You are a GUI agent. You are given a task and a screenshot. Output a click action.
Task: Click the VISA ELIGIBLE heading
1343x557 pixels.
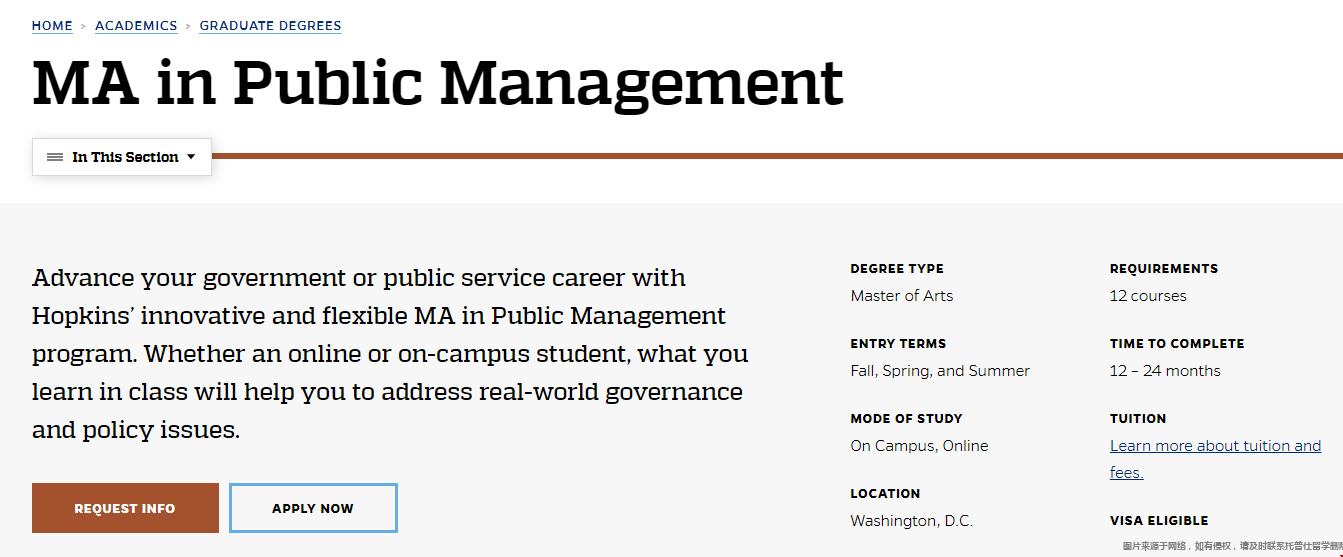point(1159,521)
